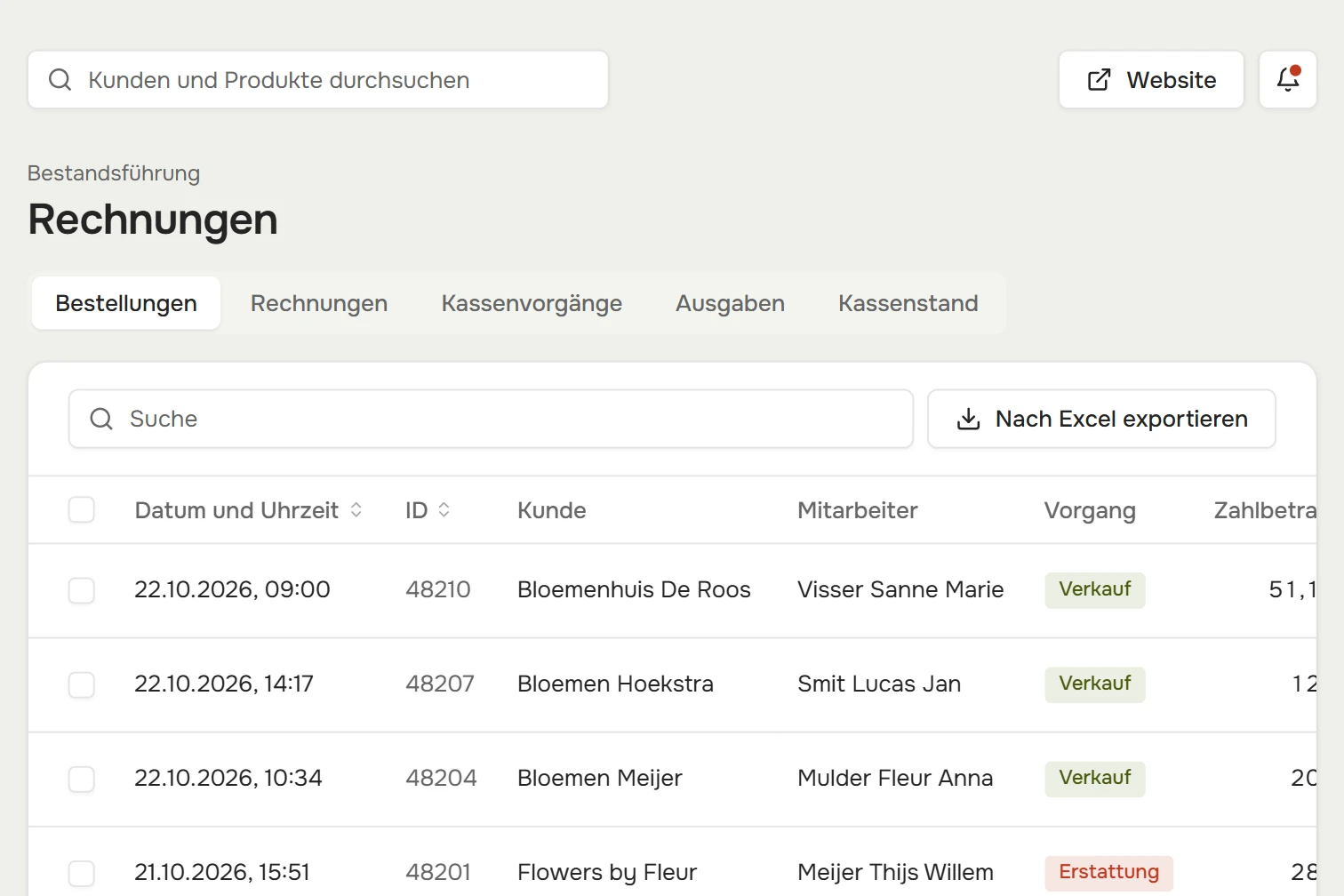The height and width of the screenshot is (896, 1344).
Task: Select the checkbox for order 48201
Action: click(82, 873)
